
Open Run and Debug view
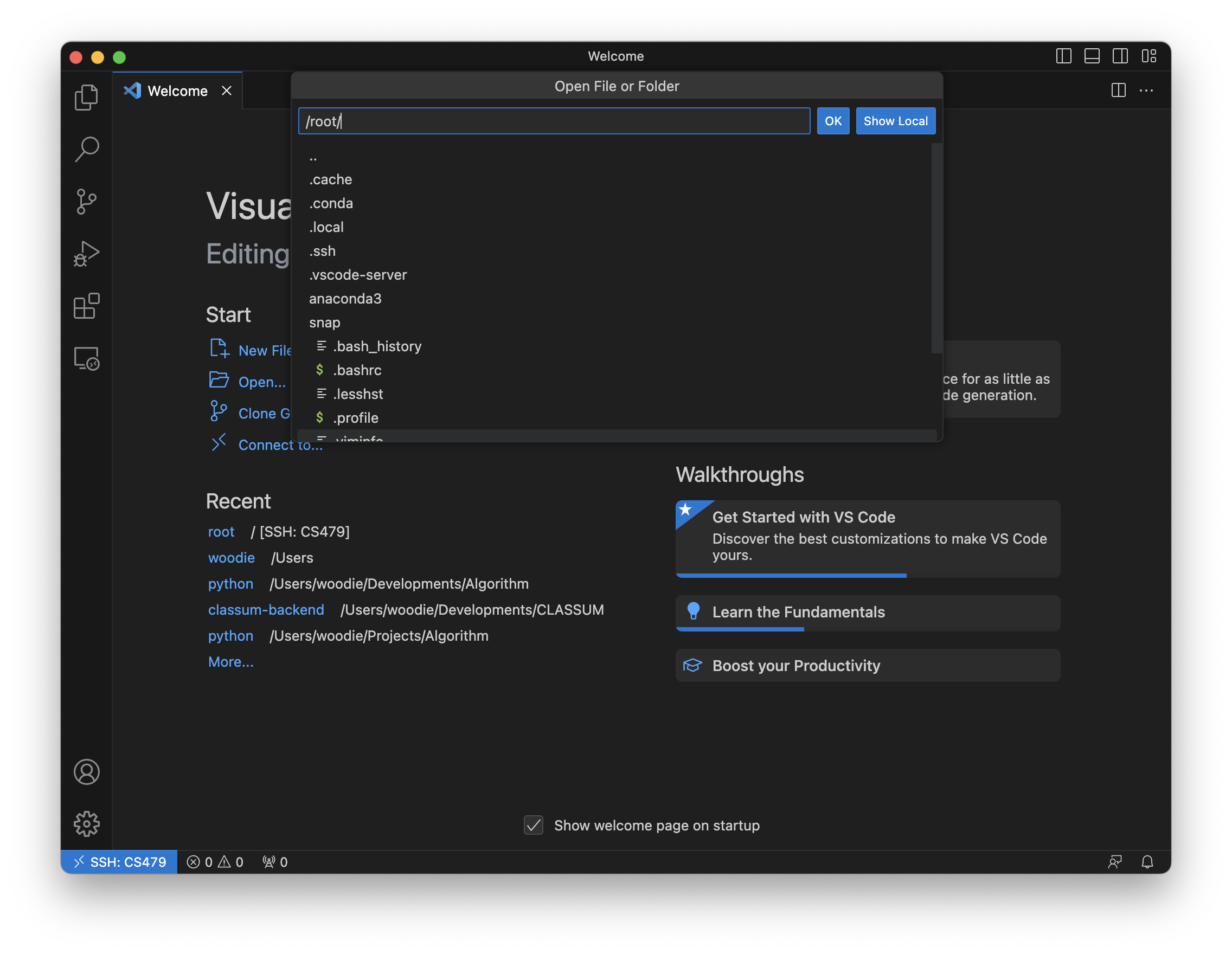pos(86,254)
